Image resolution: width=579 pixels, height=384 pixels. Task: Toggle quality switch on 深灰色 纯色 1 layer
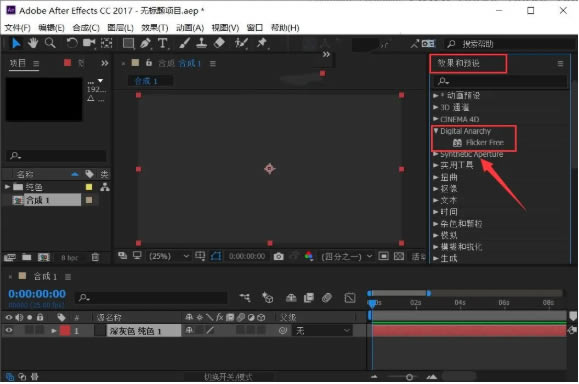pyautogui.click(x=210, y=330)
